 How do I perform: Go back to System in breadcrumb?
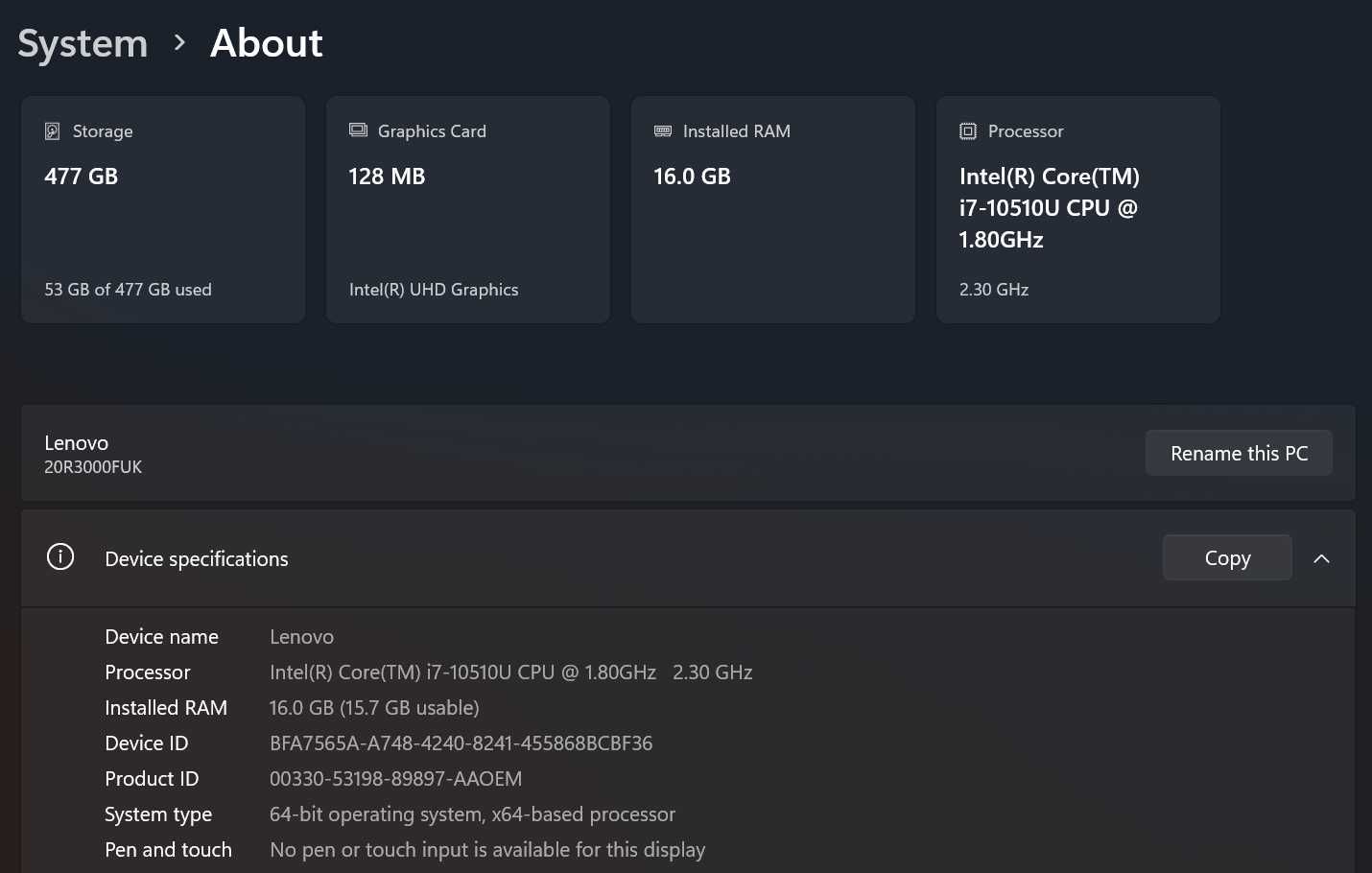83,43
